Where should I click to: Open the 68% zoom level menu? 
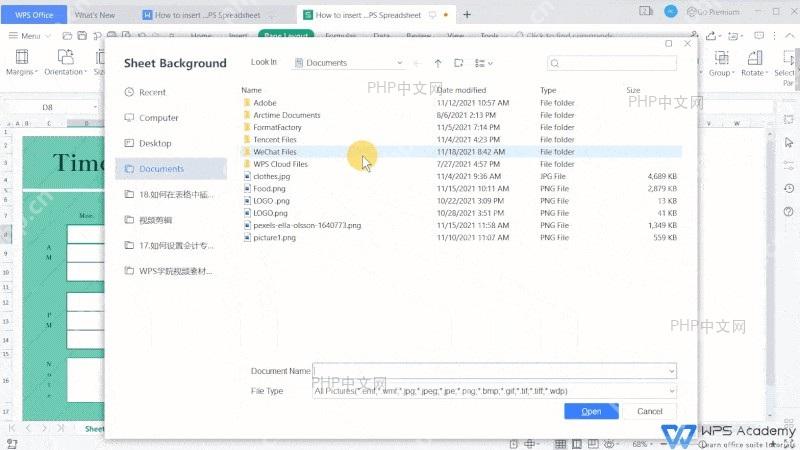click(642, 444)
